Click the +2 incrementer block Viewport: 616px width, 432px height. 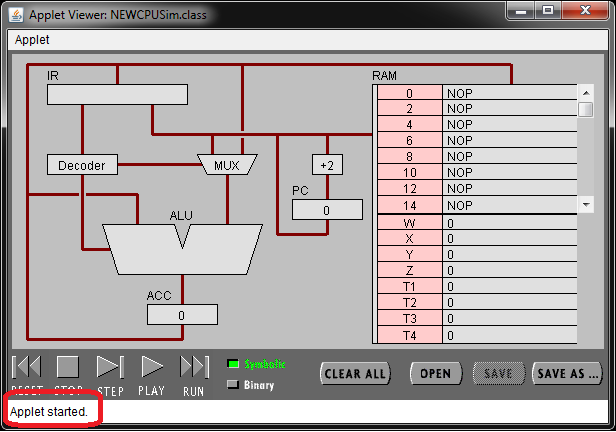(x=327, y=165)
